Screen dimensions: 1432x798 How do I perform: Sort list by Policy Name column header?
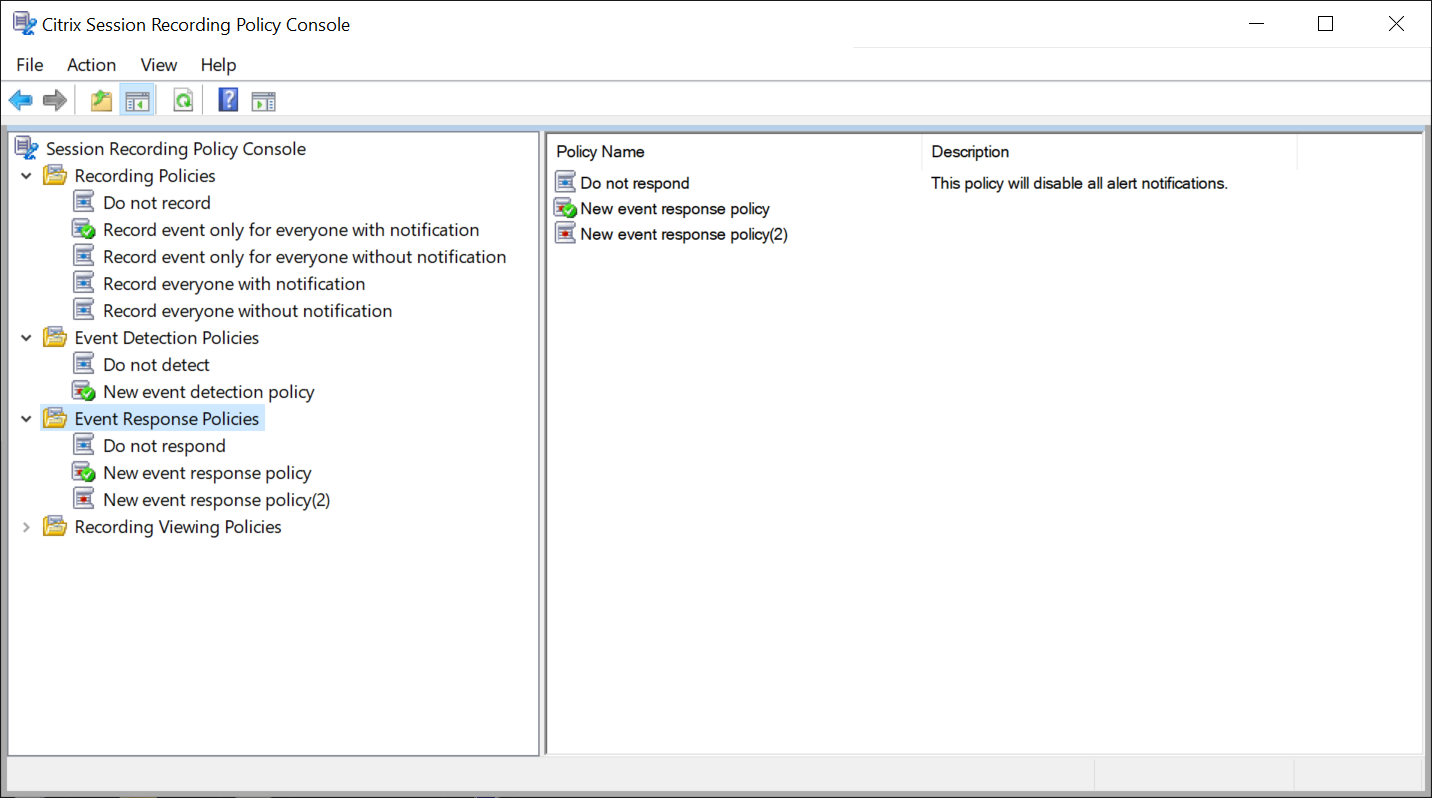600,152
